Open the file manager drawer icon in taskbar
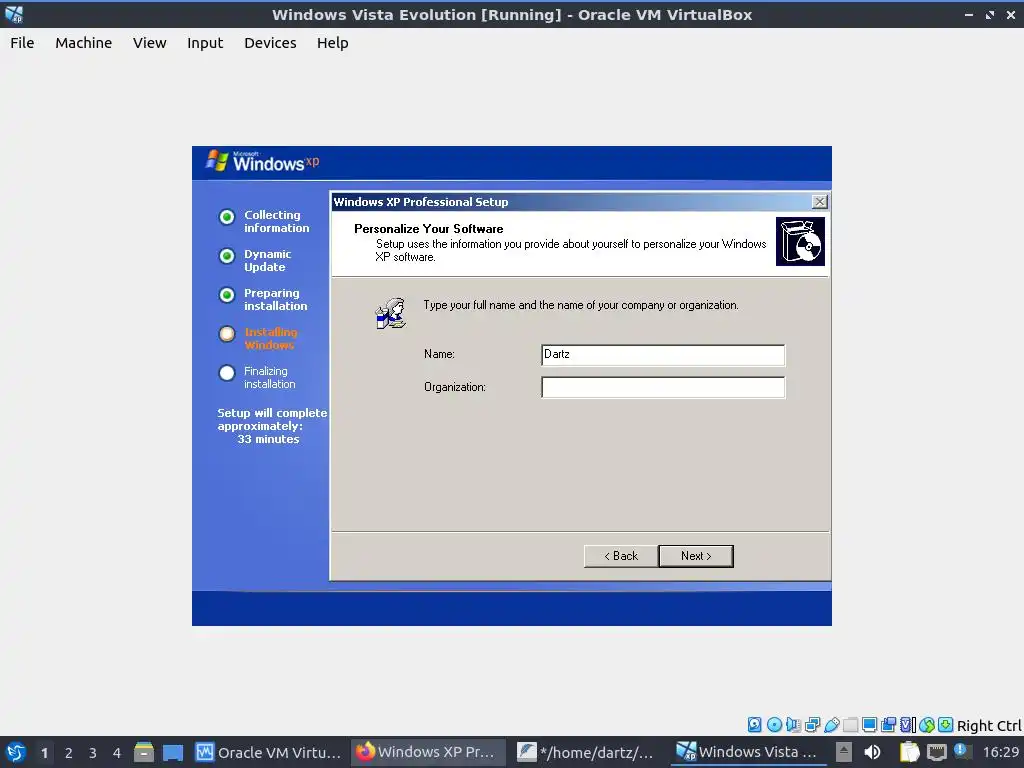This screenshot has height=768, width=1024. [x=144, y=752]
